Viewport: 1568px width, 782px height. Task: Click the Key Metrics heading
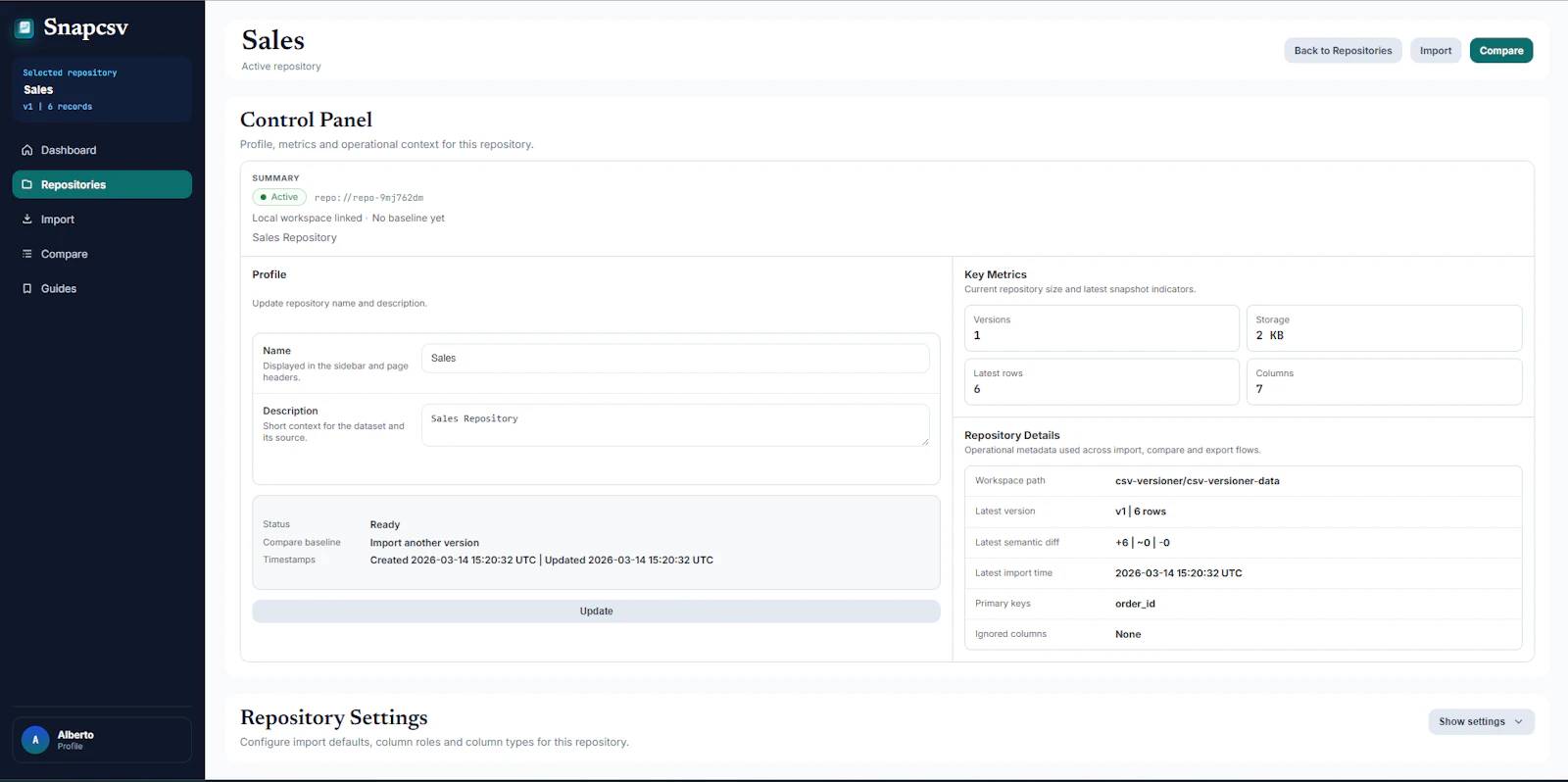[x=996, y=275]
